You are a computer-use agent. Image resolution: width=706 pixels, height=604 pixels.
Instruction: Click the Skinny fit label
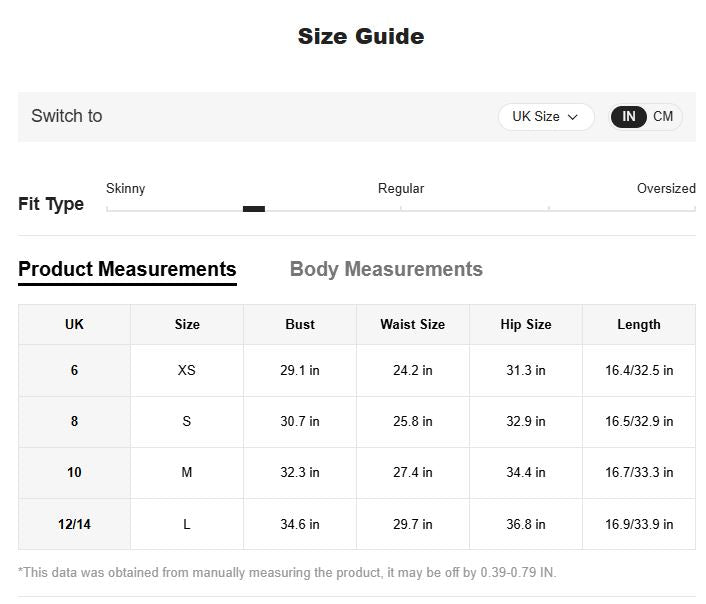(126, 188)
